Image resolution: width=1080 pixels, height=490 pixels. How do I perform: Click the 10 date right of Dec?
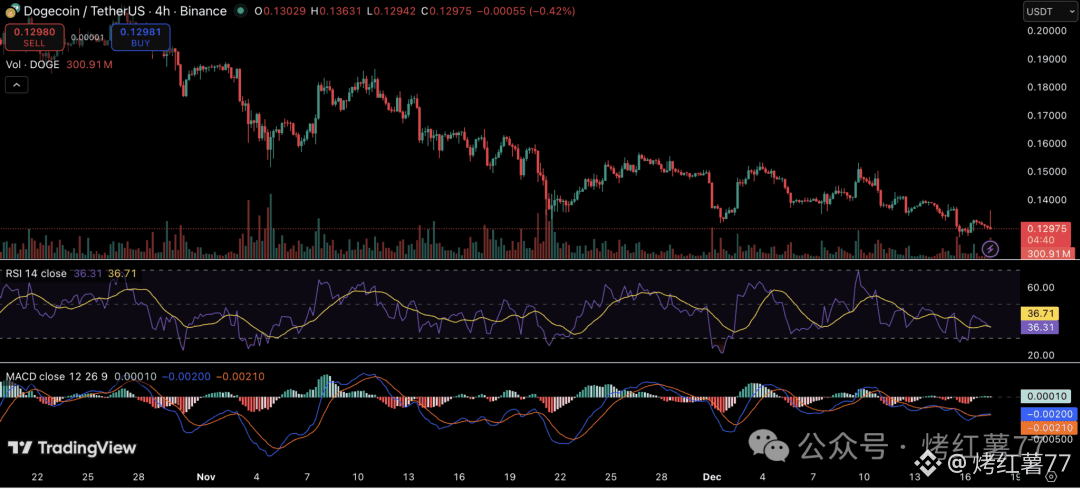tap(864, 476)
